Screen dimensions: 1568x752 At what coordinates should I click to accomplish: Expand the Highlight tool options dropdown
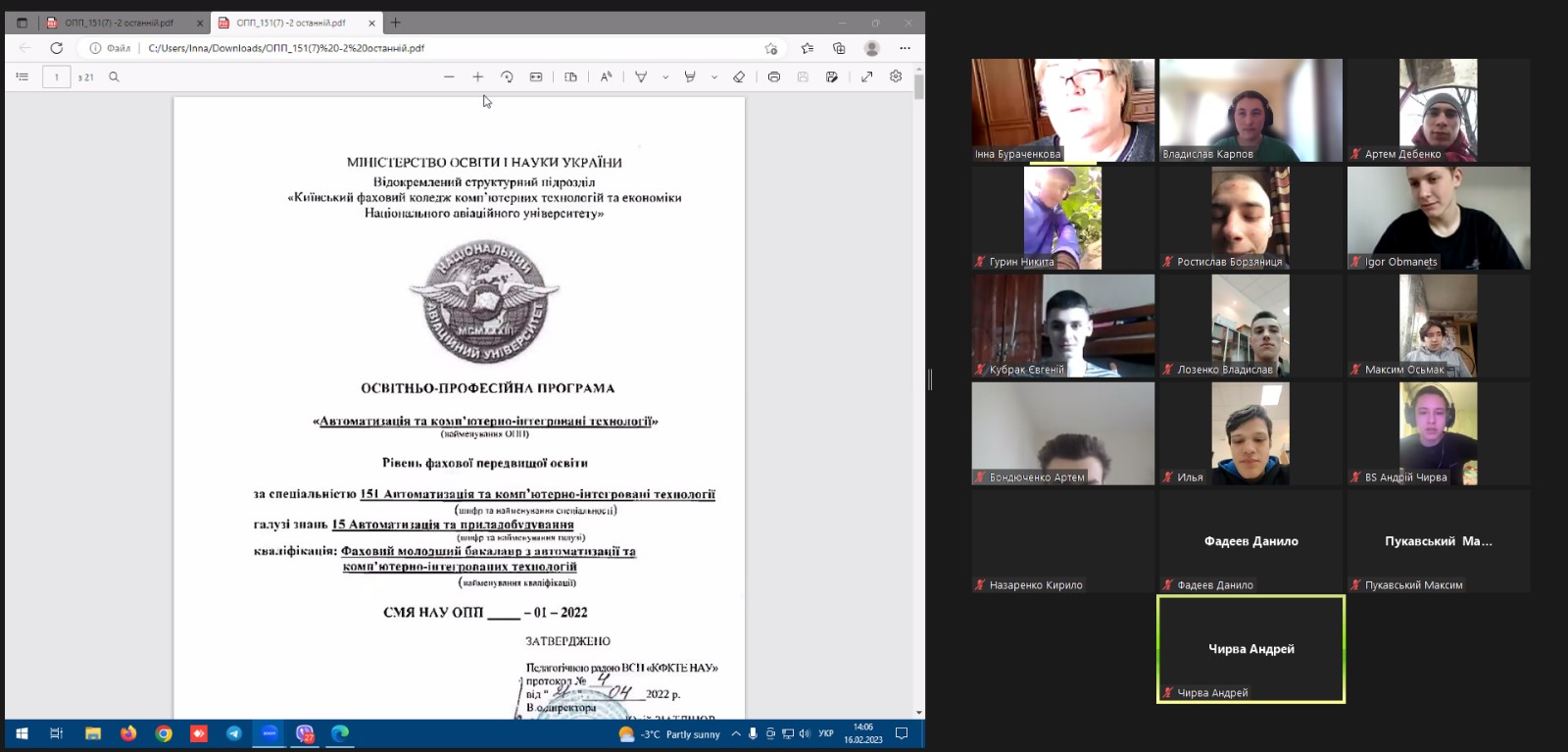(x=714, y=76)
